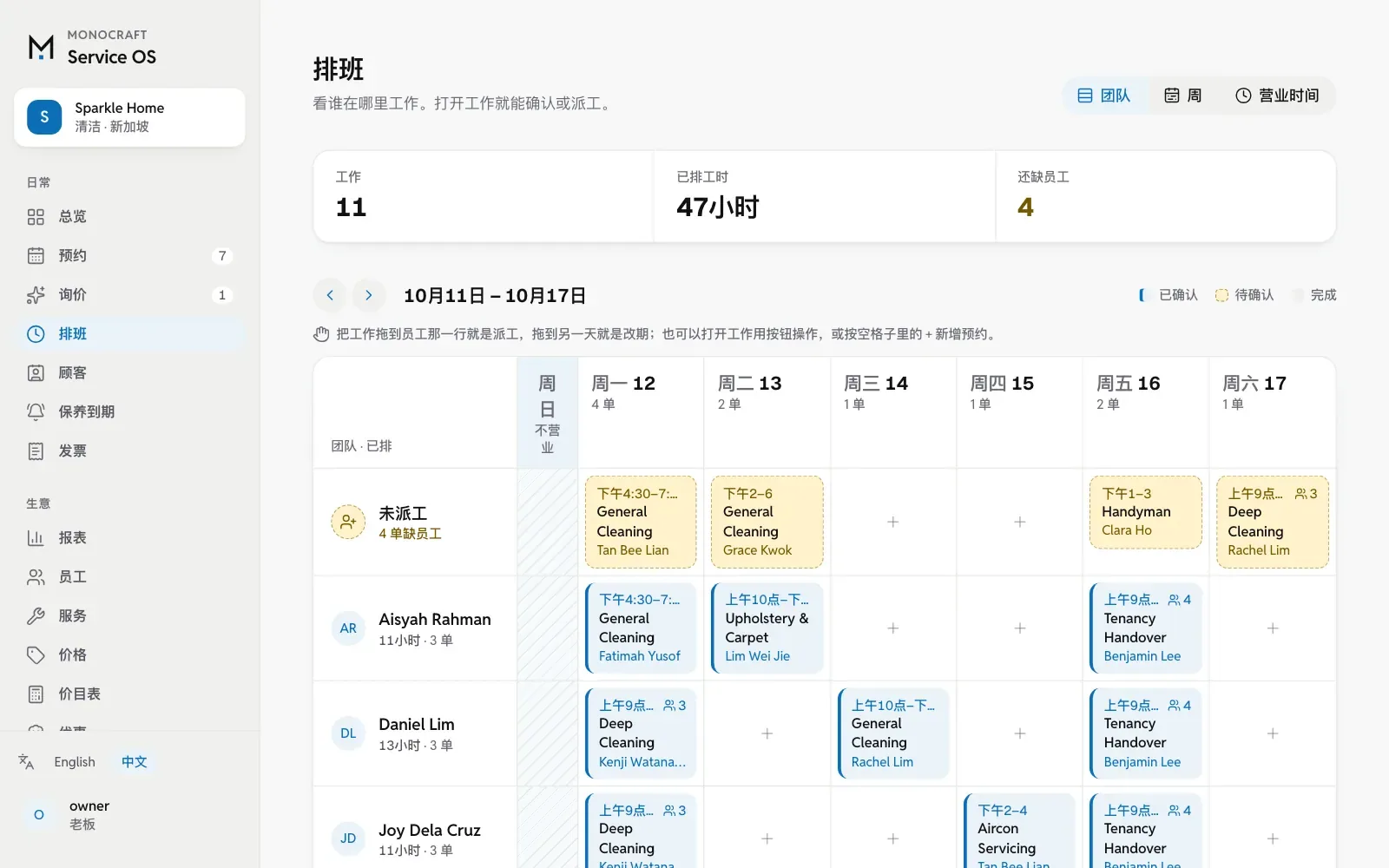Click the 保养到期 bell icon
Image resolution: width=1389 pixels, height=868 pixels.
[36, 412]
